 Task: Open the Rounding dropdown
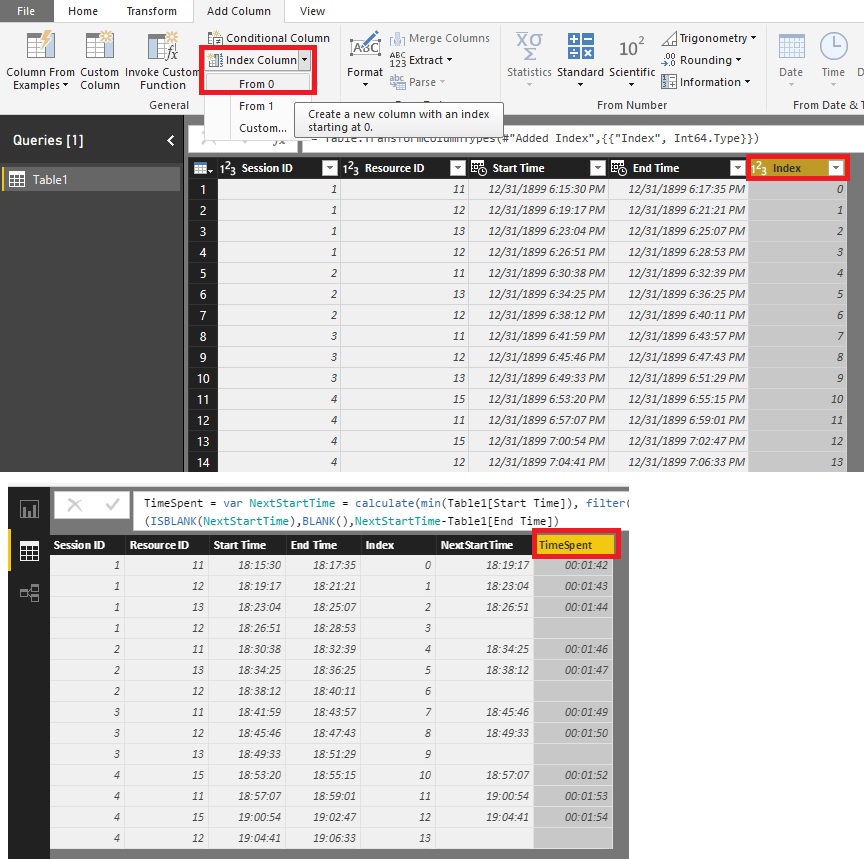click(701, 60)
